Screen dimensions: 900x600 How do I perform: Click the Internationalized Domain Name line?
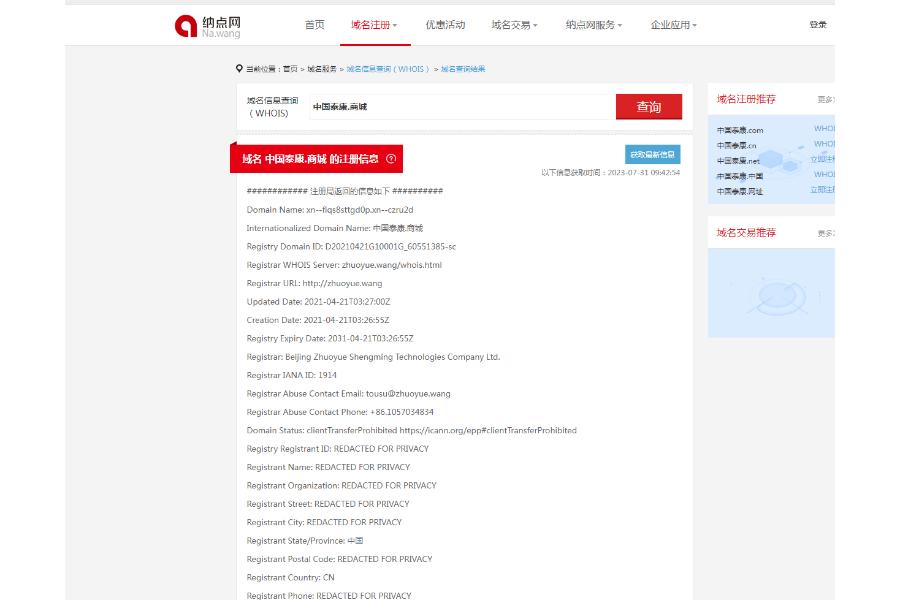click(x=335, y=228)
